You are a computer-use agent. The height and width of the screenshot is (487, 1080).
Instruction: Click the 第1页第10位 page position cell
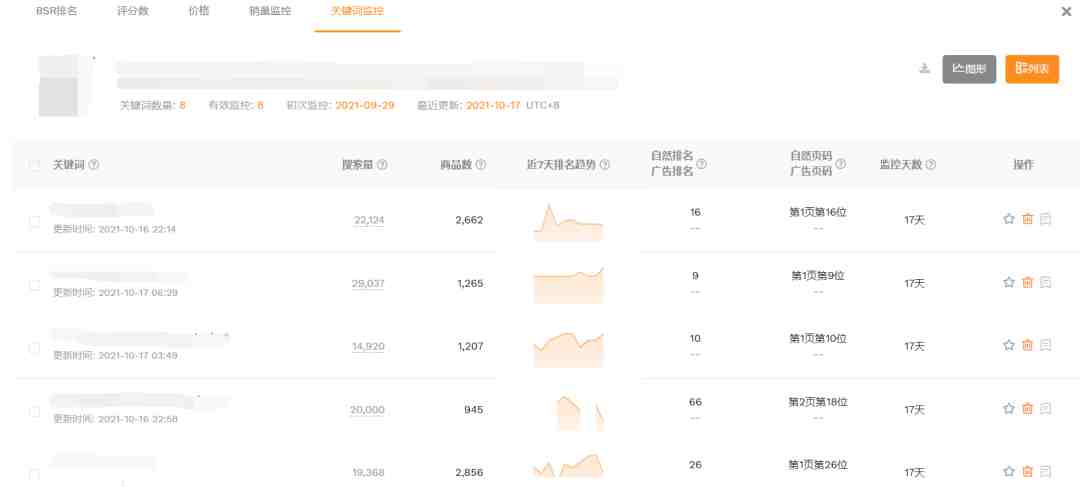coord(818,338)
